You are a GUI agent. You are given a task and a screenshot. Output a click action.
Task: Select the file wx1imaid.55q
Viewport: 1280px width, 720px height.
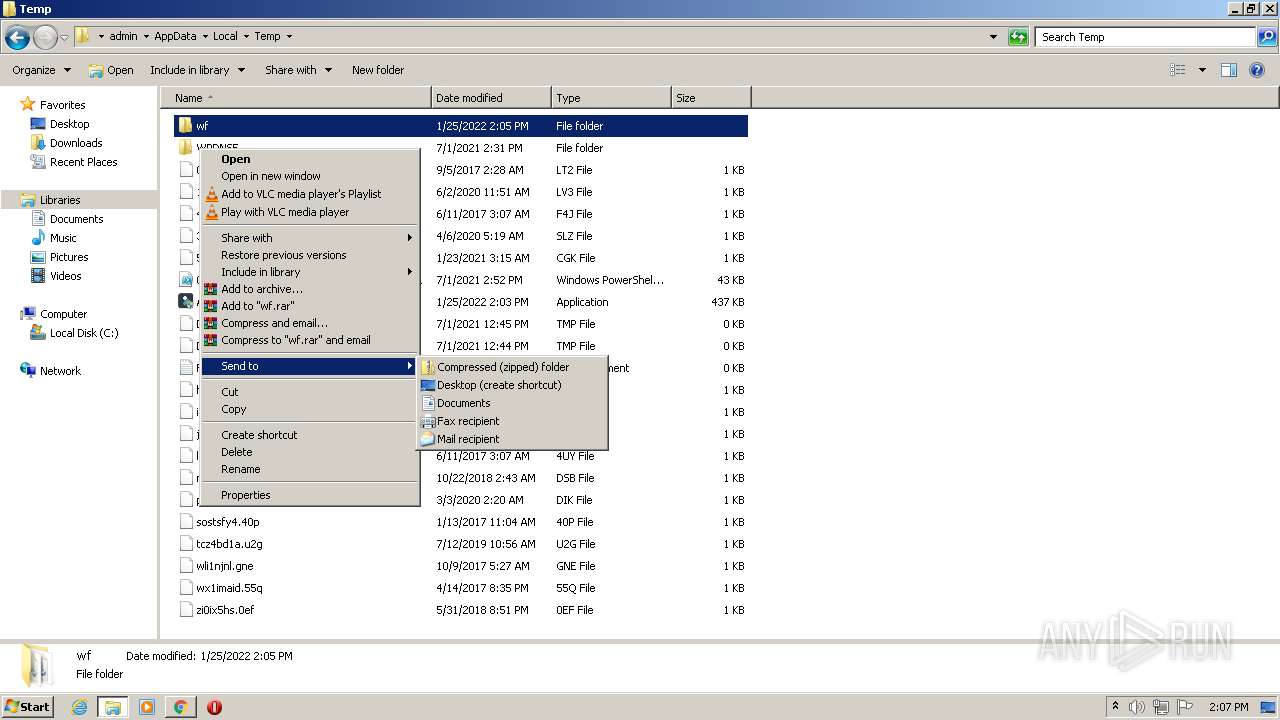tap(229, 588)
